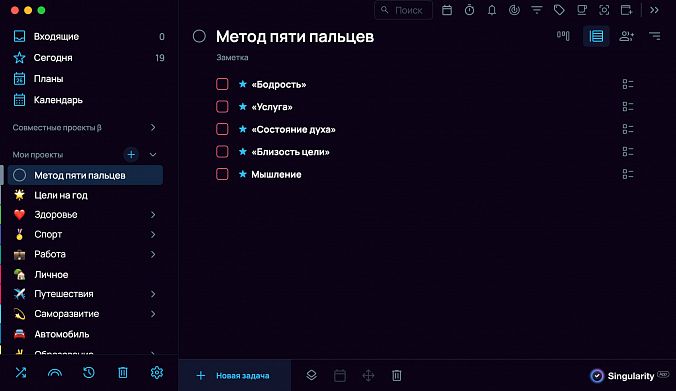The image size is (676, 391).
Task: Open the notifications bell
Action: click(491, 10)
